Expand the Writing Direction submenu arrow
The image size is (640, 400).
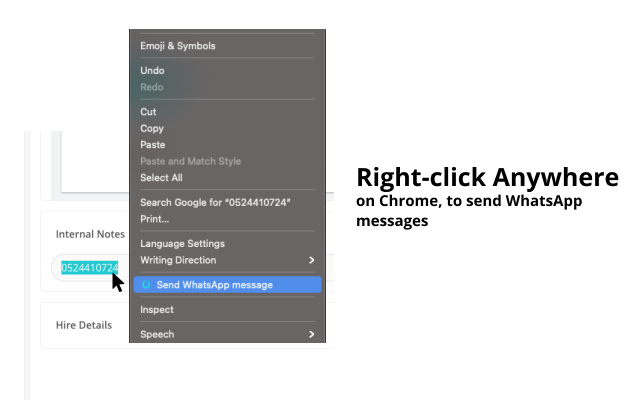point(311,260)
